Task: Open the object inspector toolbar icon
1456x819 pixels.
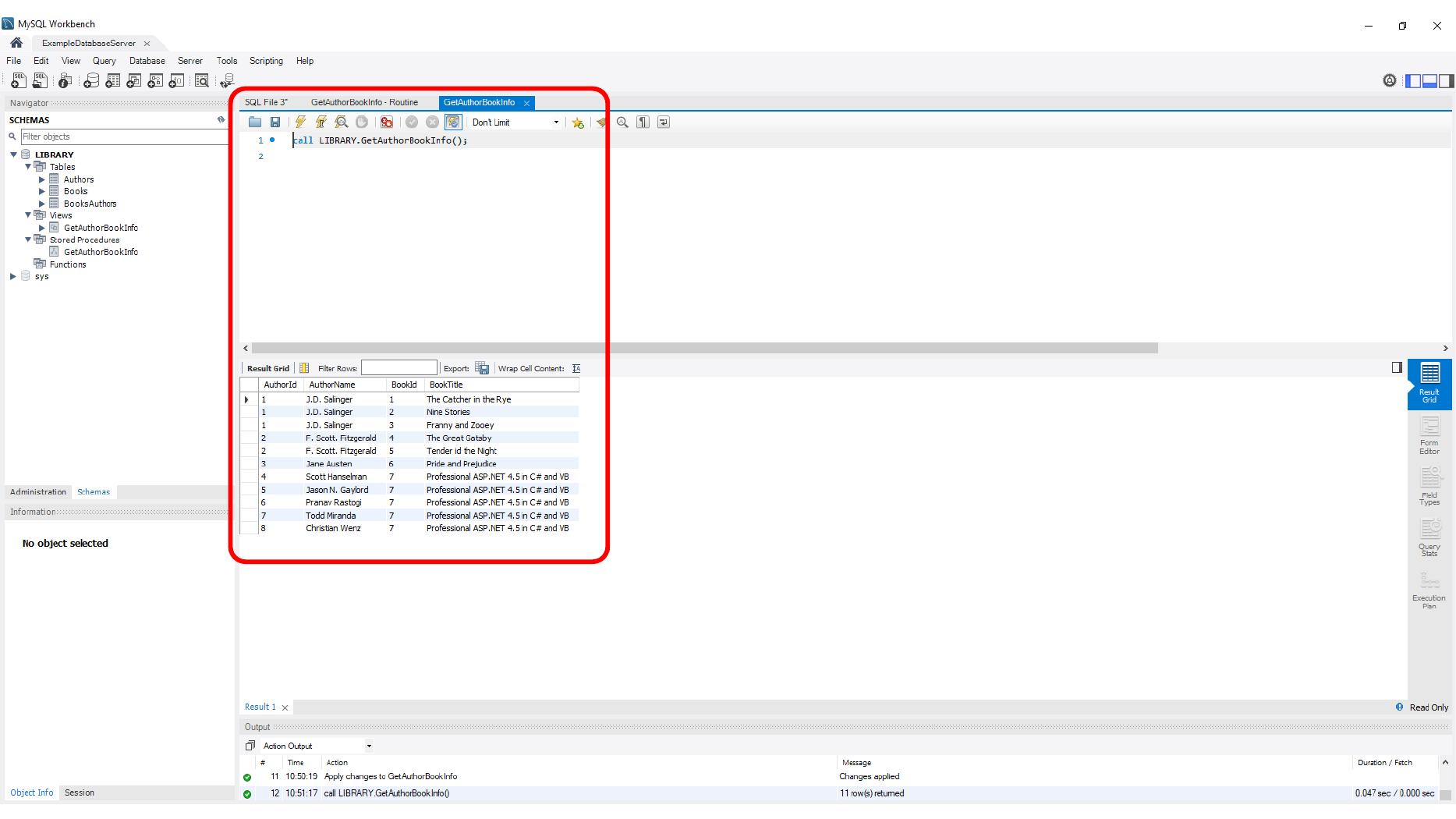Action: 66,80
